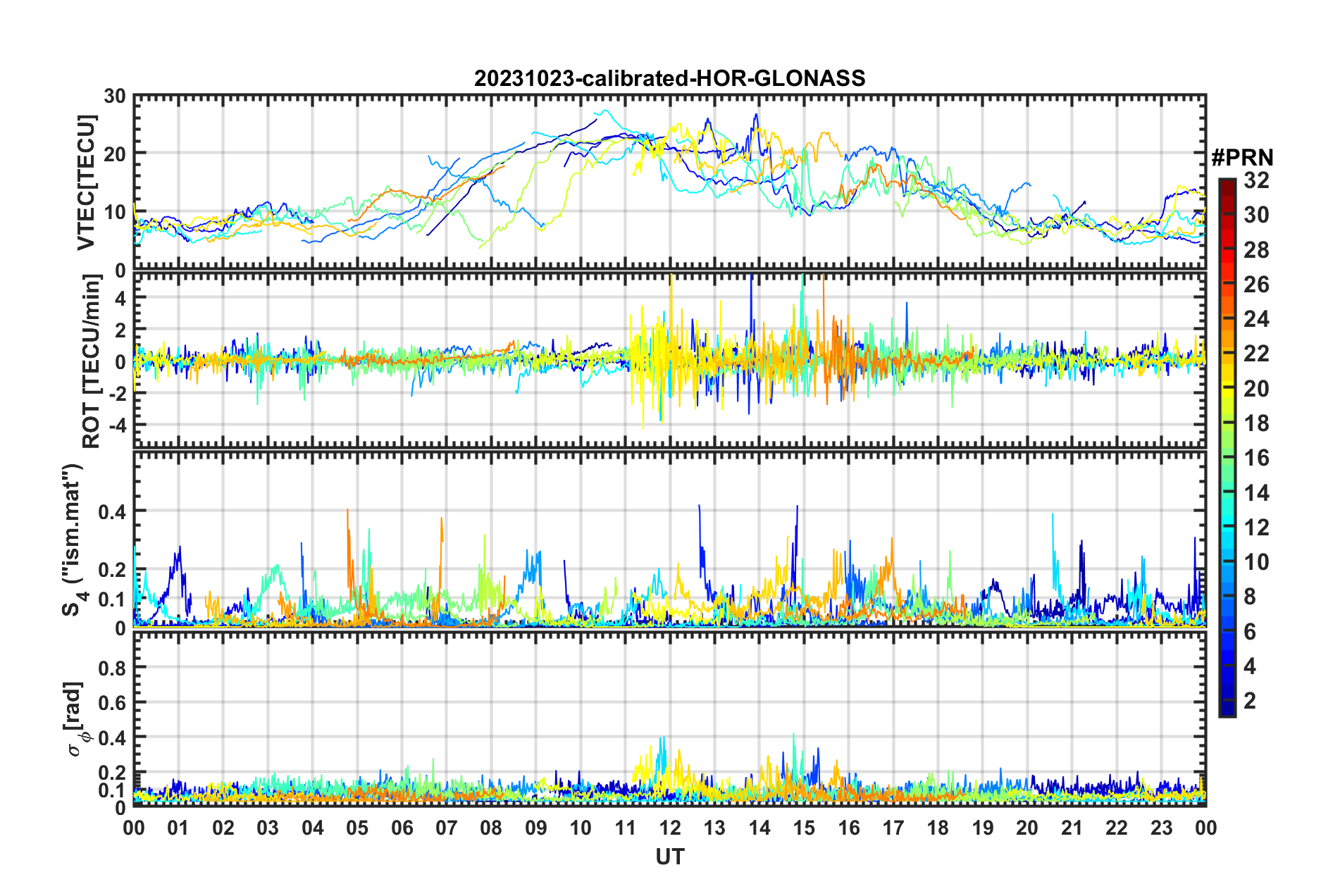Click UT hour tick label "19"
The height and width of the screenshot is (896, 1340).
[x=983, y=827]
